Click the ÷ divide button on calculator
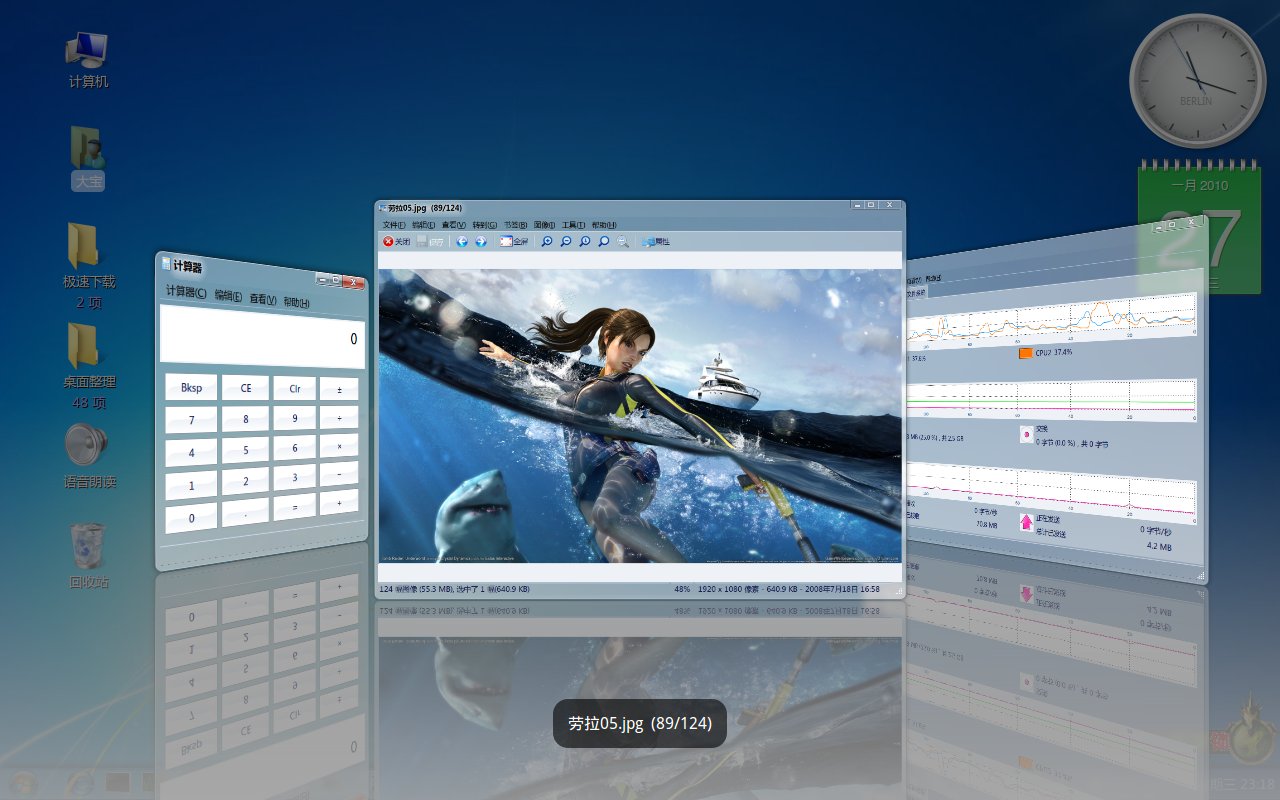1280x800 pixels. [339, 417]
